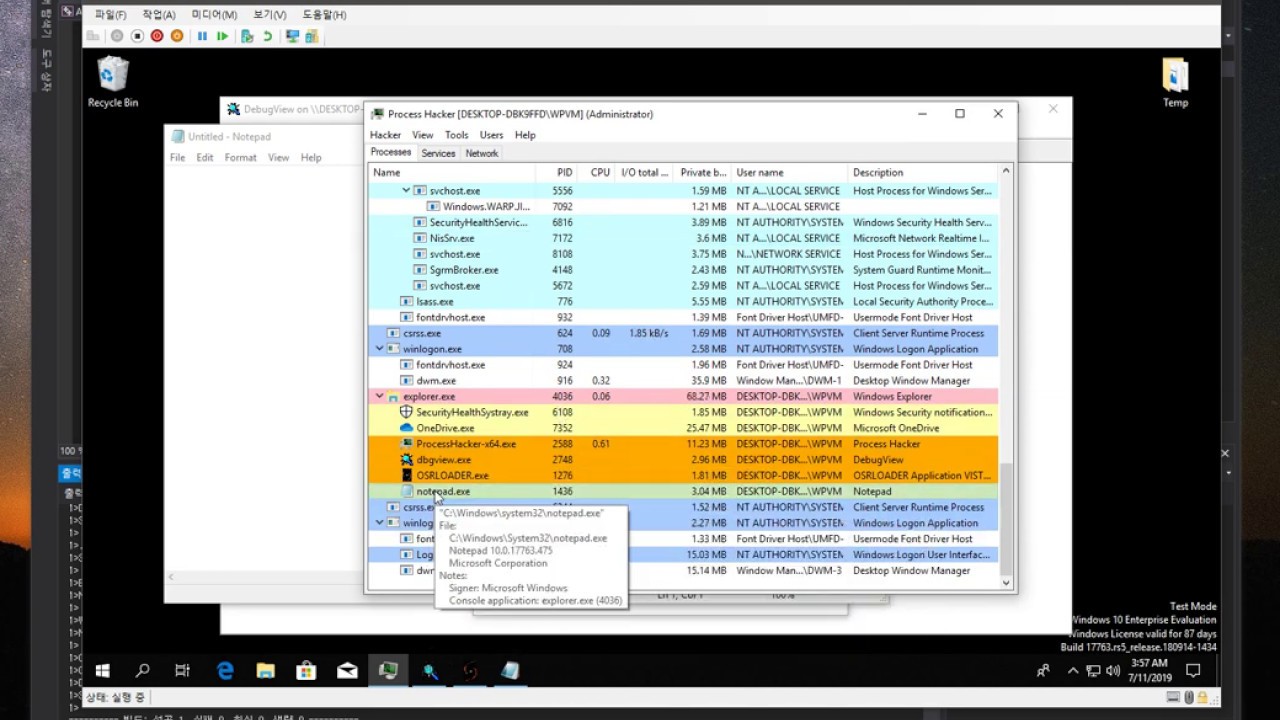Select the Processes tab
The image size is (1280, 720).
[390, 152]
